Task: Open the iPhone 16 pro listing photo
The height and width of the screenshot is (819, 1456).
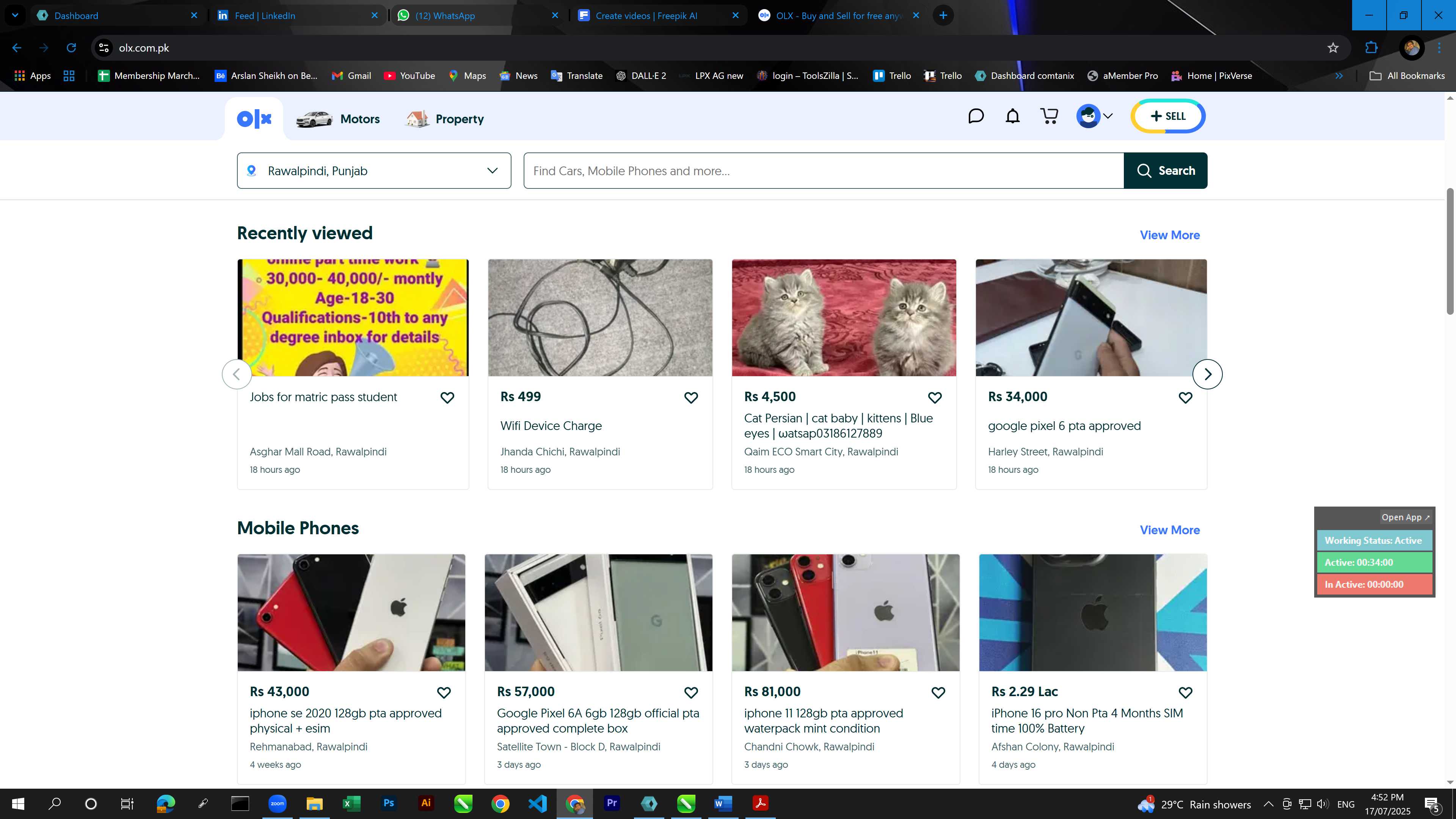Action: [1092, 613]
